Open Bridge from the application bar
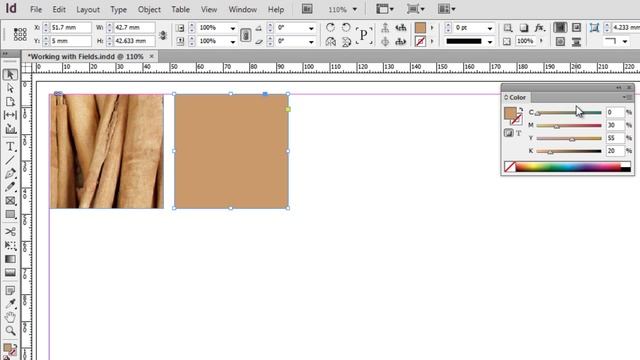Screen dimensions: 640x360 point(307,9)
